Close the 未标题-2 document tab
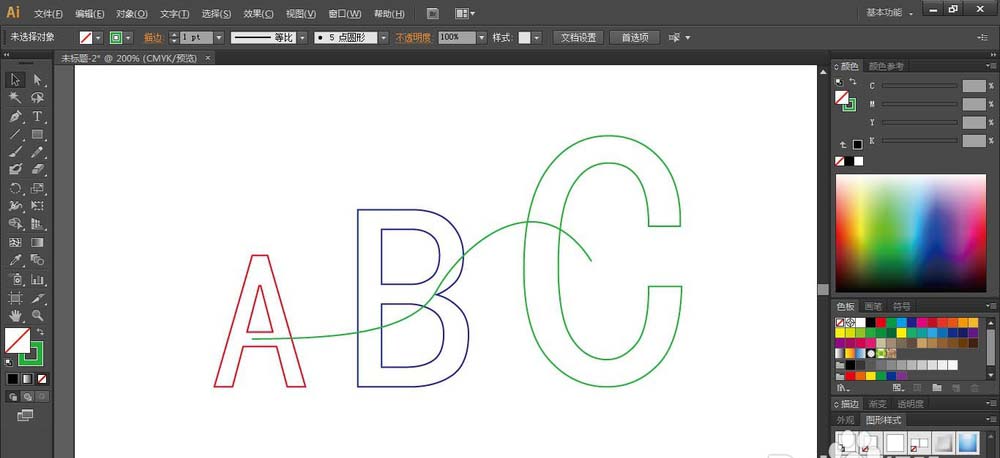Viewport: 1000px width, 458px height. (207, 58)
